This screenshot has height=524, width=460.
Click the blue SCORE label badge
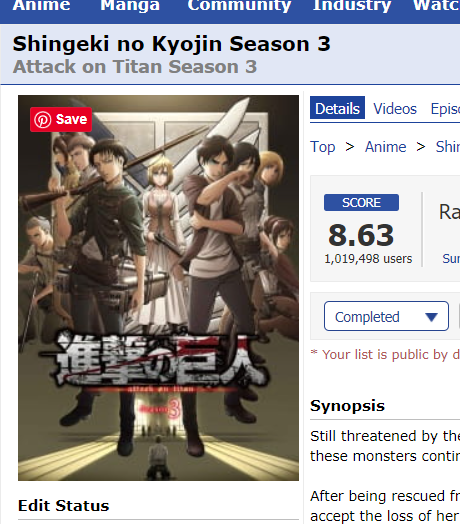pos(361,203)
